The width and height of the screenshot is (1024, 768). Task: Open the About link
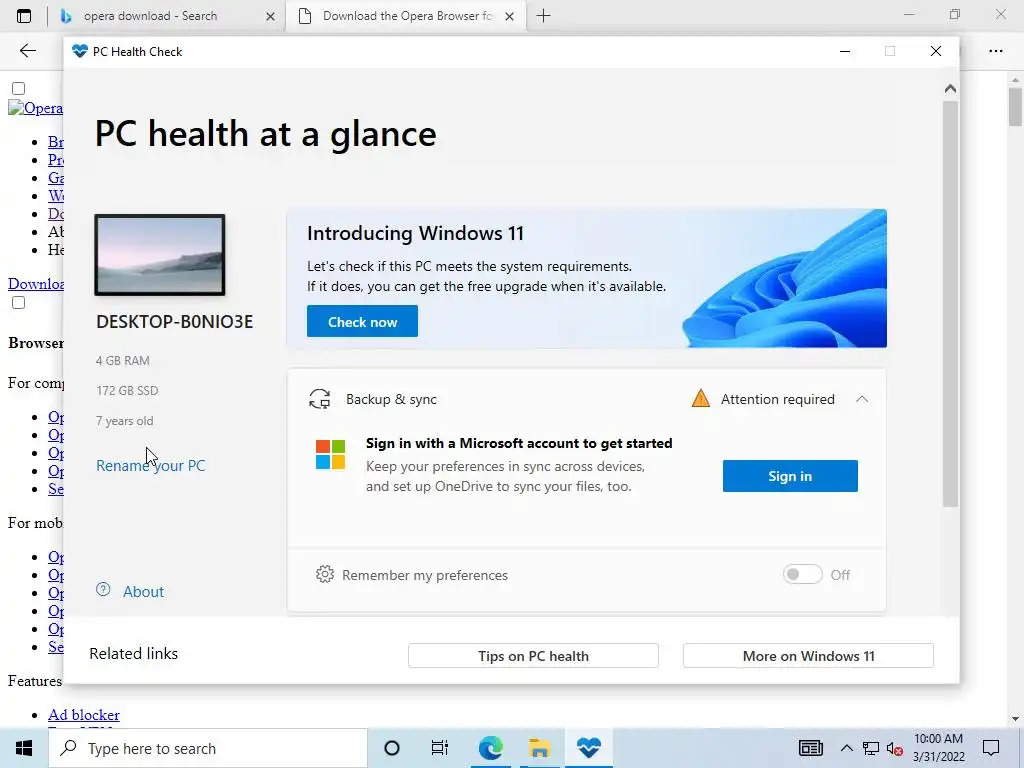tap(144, 592)
